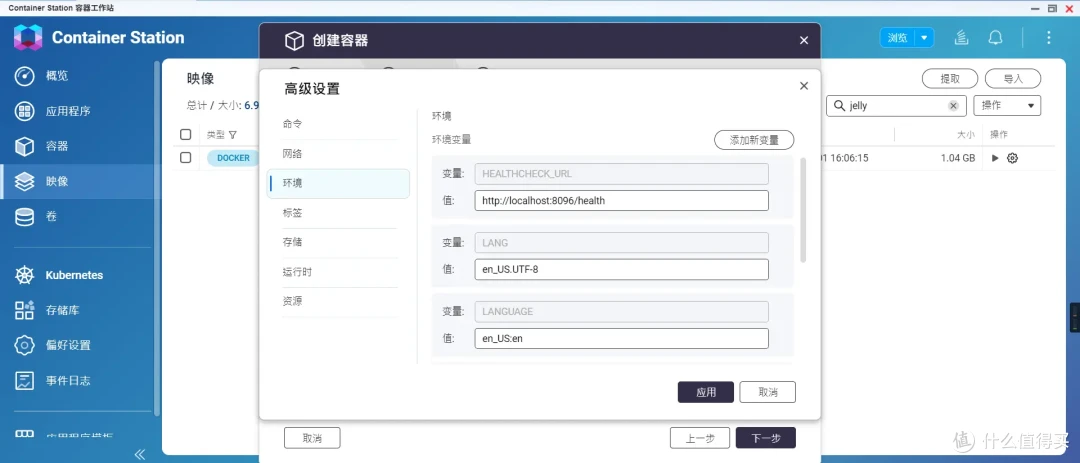Open the 概览 overview gauge icon

[25, 76]
